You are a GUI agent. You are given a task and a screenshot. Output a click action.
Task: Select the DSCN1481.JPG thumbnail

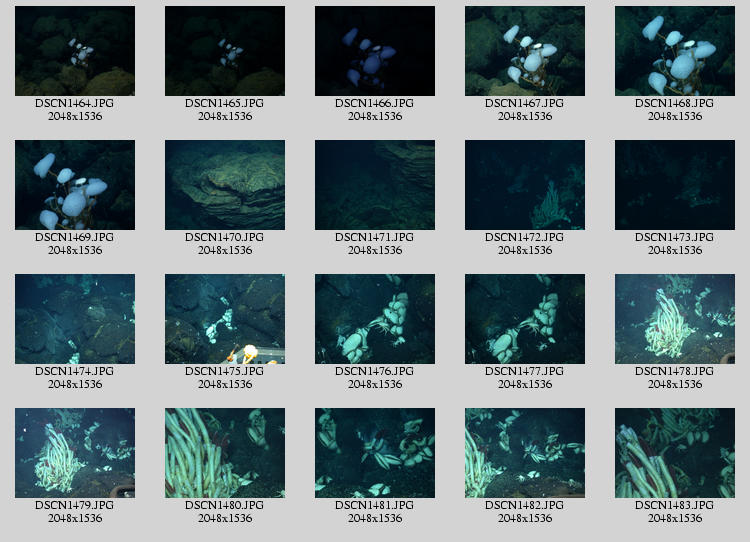click(x=375, y=453)
